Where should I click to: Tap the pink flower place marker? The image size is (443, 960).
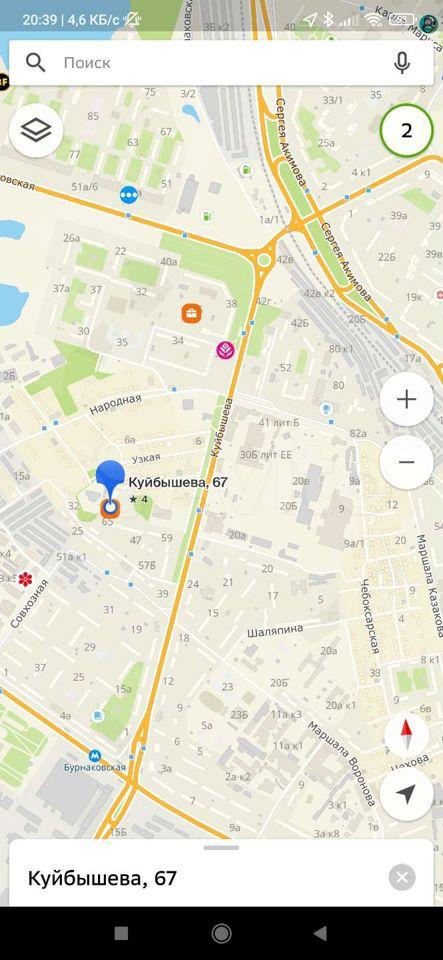(226, 350)
